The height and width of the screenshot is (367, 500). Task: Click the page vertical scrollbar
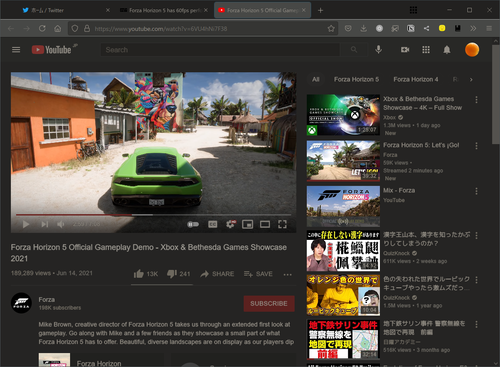click(x=496, y=94)
